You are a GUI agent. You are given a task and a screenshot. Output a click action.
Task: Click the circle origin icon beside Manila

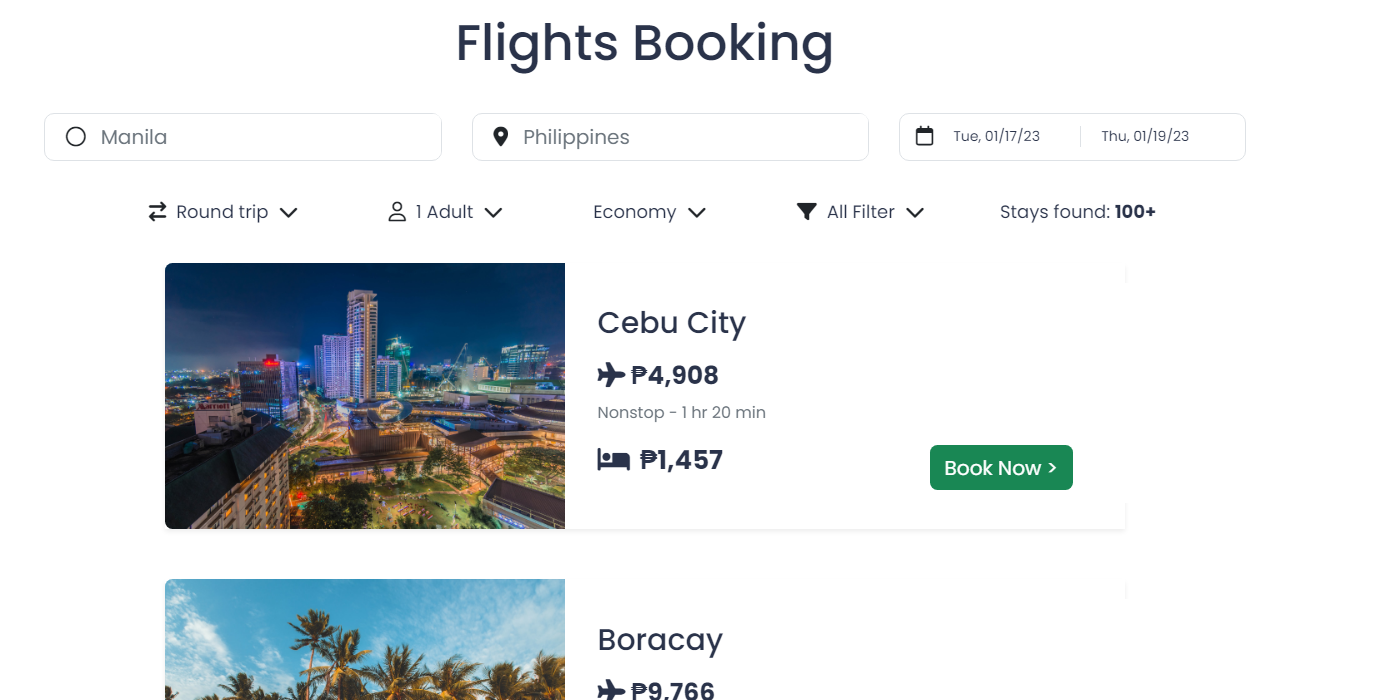76,137
